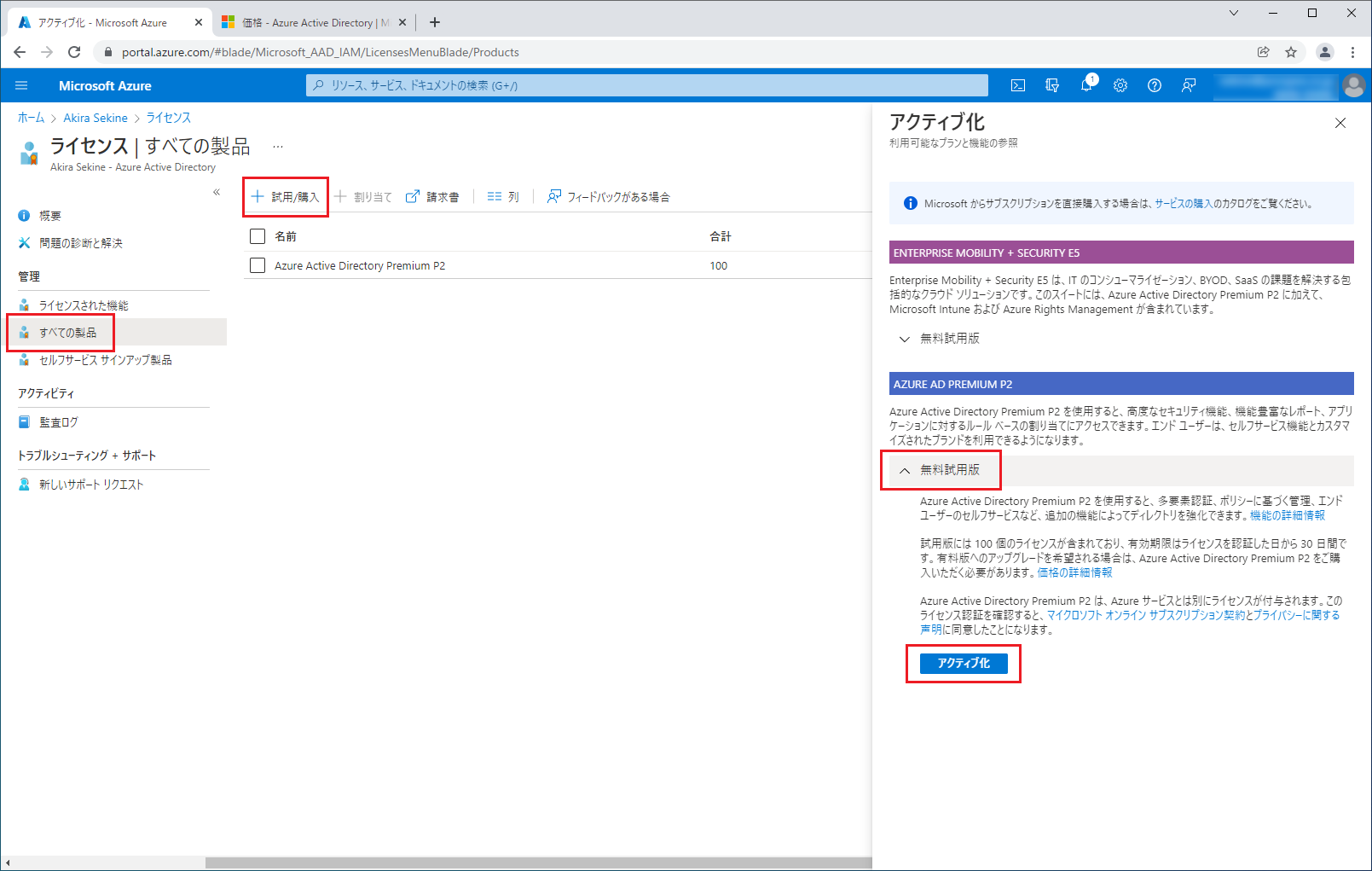1372x871 pixels.
Task: Click the blue アクティブ化 button
Action: (x=964, y=663)
